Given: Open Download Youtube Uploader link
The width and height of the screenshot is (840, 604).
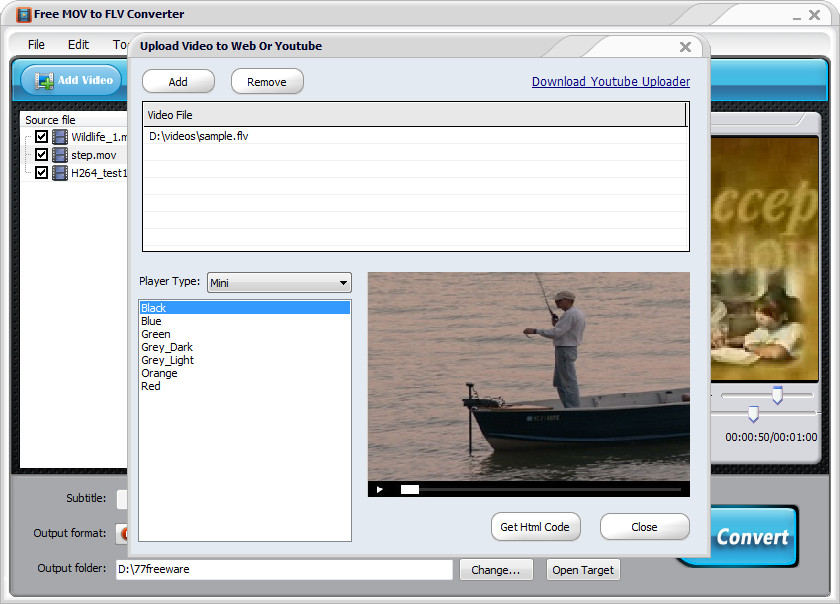Looking at the screenshot, I should (611, 81).
